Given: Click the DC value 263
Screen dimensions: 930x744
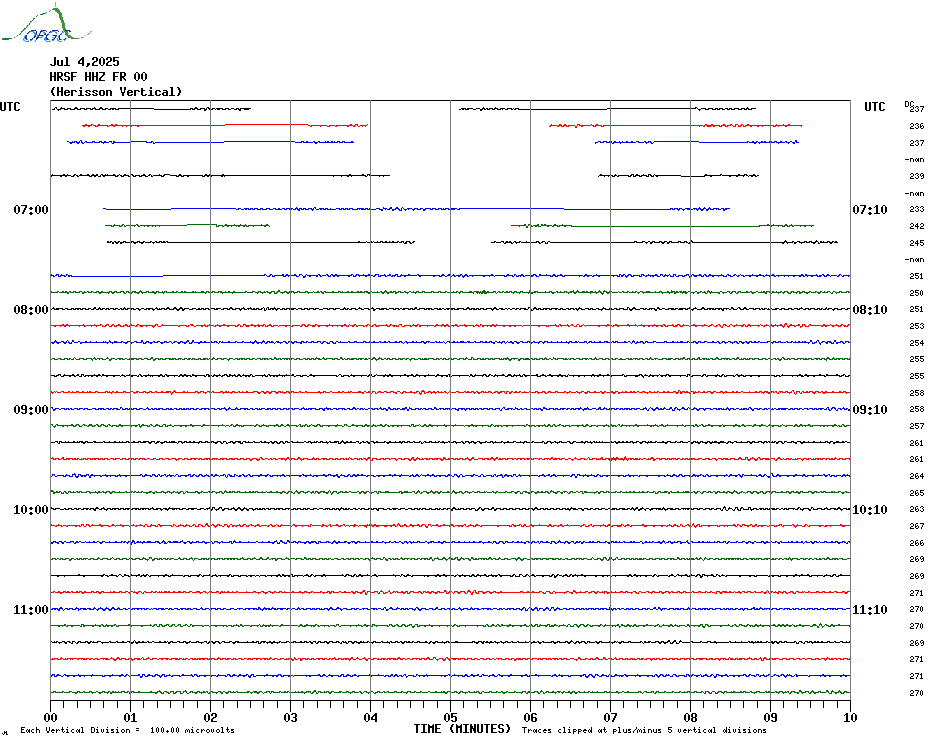Looking at the screenshot, I should [917, 510].
